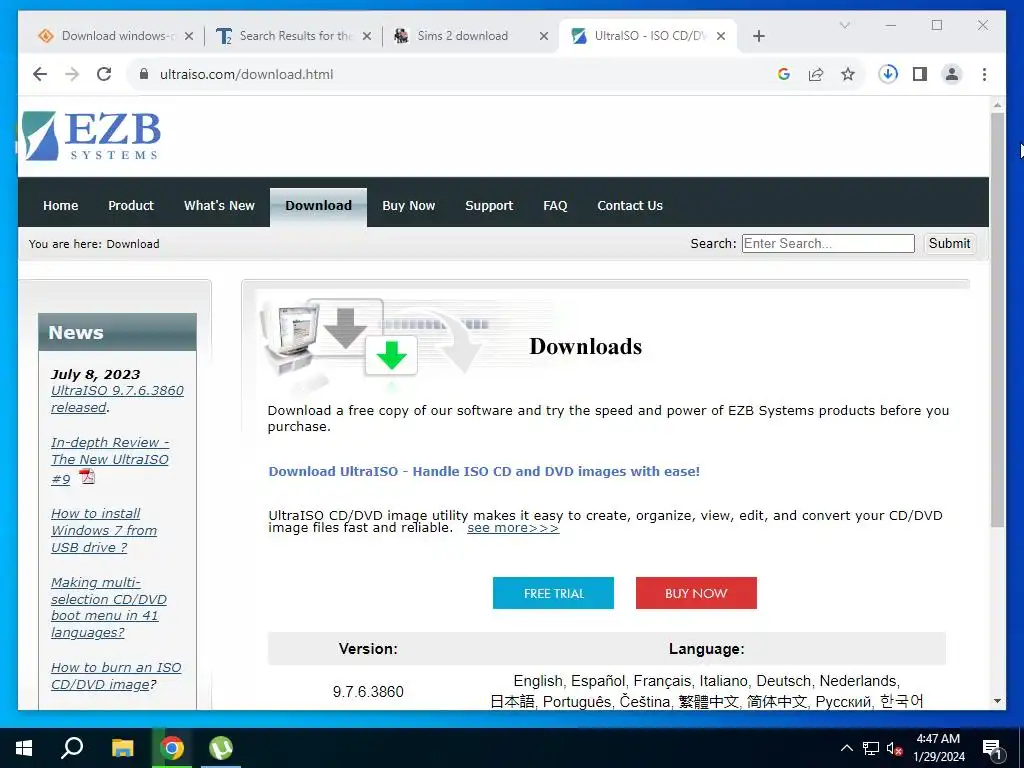1024x768 pixels.
Task: Click the FREE TRIAL button
Action: [x=553, y=593]
